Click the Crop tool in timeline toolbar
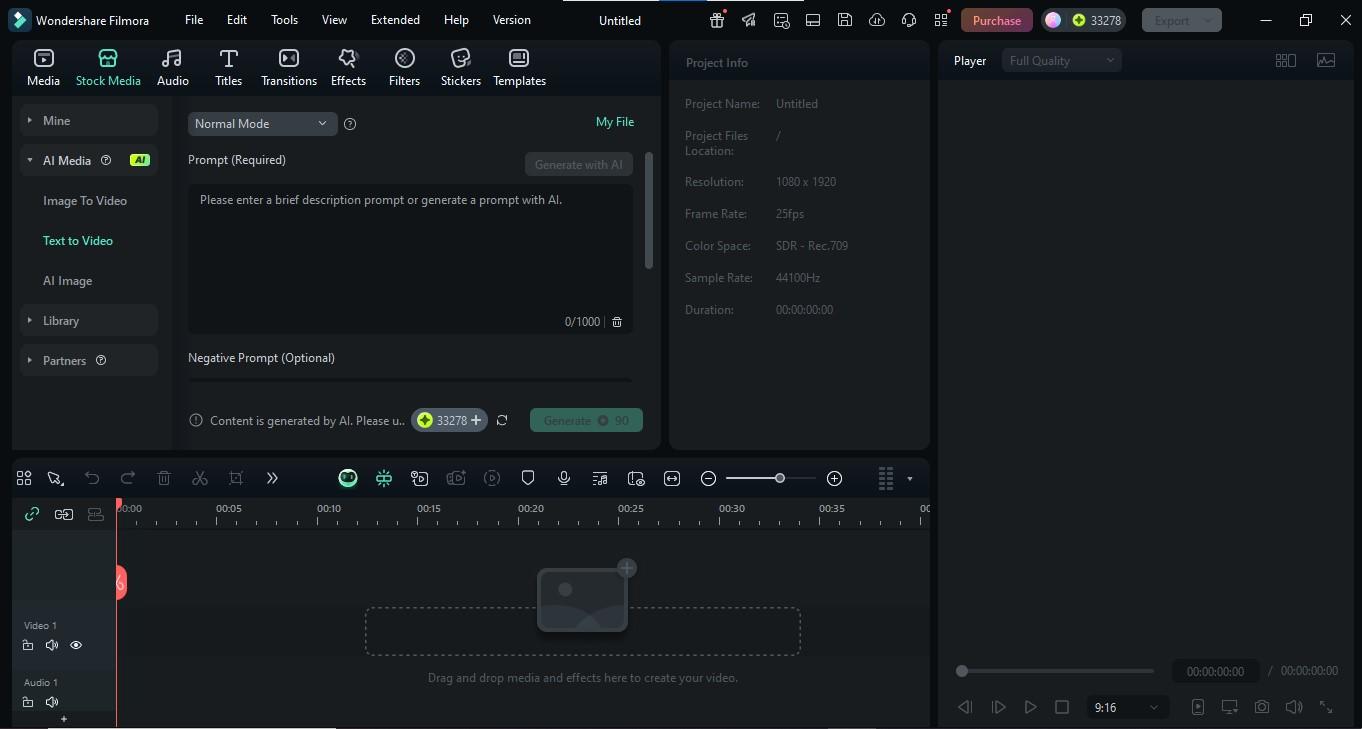 click(x=236, y=478)
